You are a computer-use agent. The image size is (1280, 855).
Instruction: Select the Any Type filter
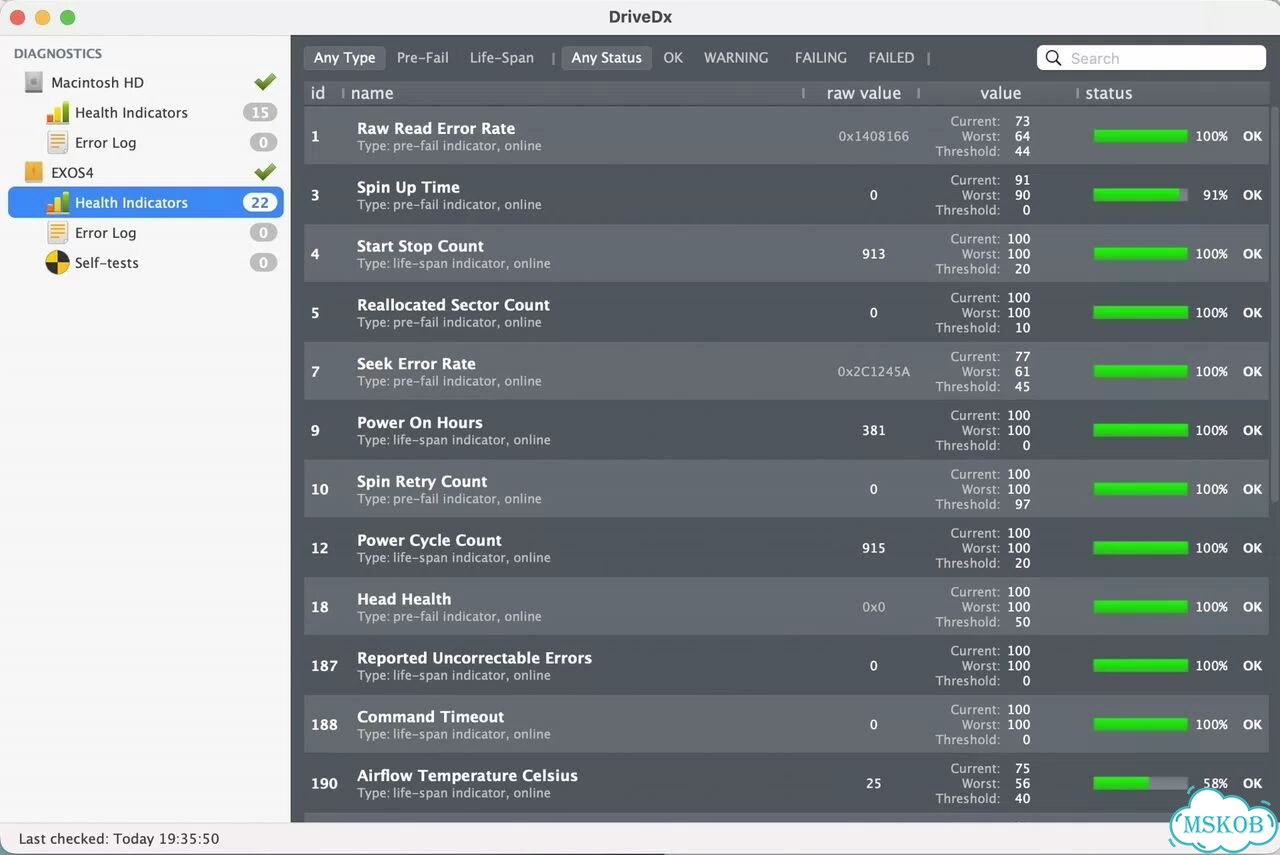[345, 58]
